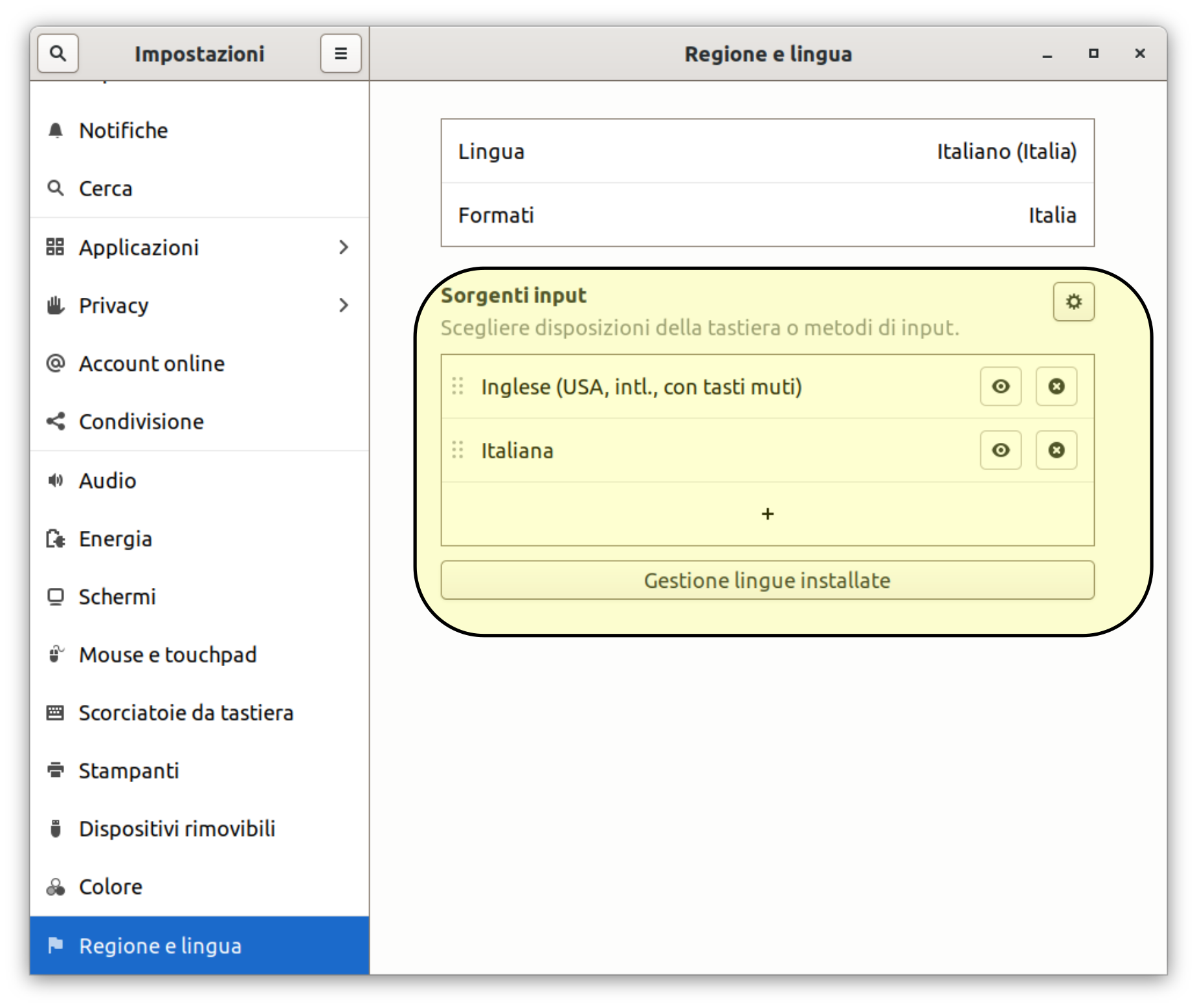Screen dimensions: 1197x1008
Task: Open the Lingua selection row
Action: pos(768,151)
